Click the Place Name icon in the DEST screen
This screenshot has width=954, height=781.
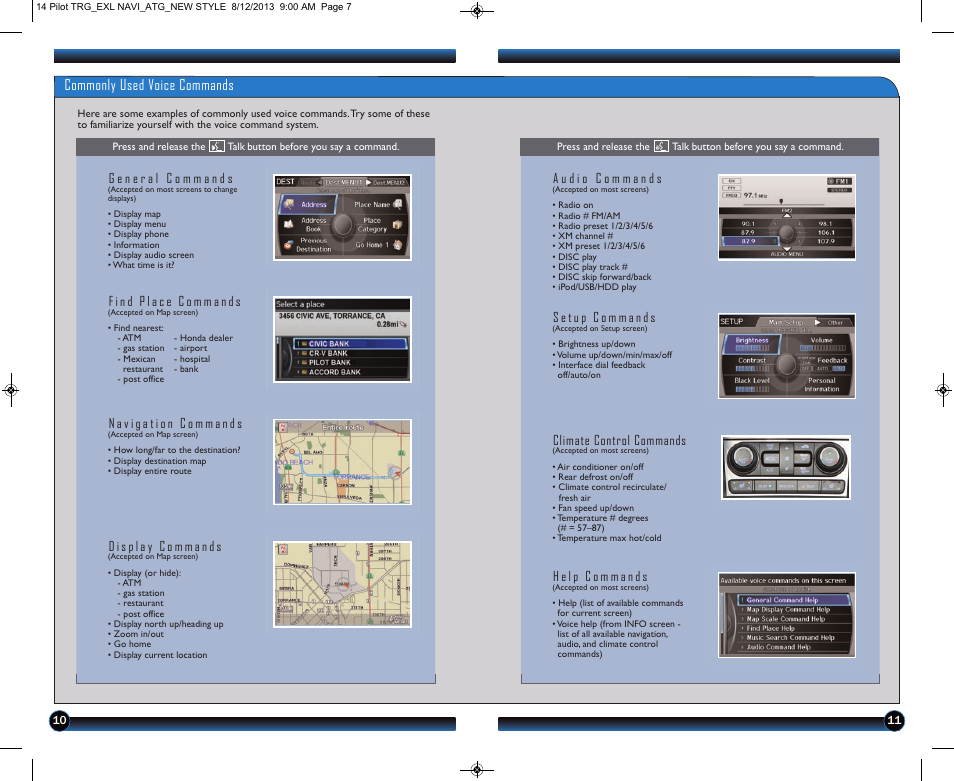[x=398, y=204]
